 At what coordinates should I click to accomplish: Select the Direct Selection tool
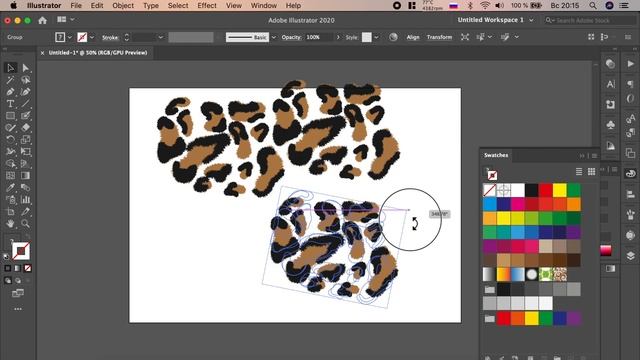(x=25, y=68)
